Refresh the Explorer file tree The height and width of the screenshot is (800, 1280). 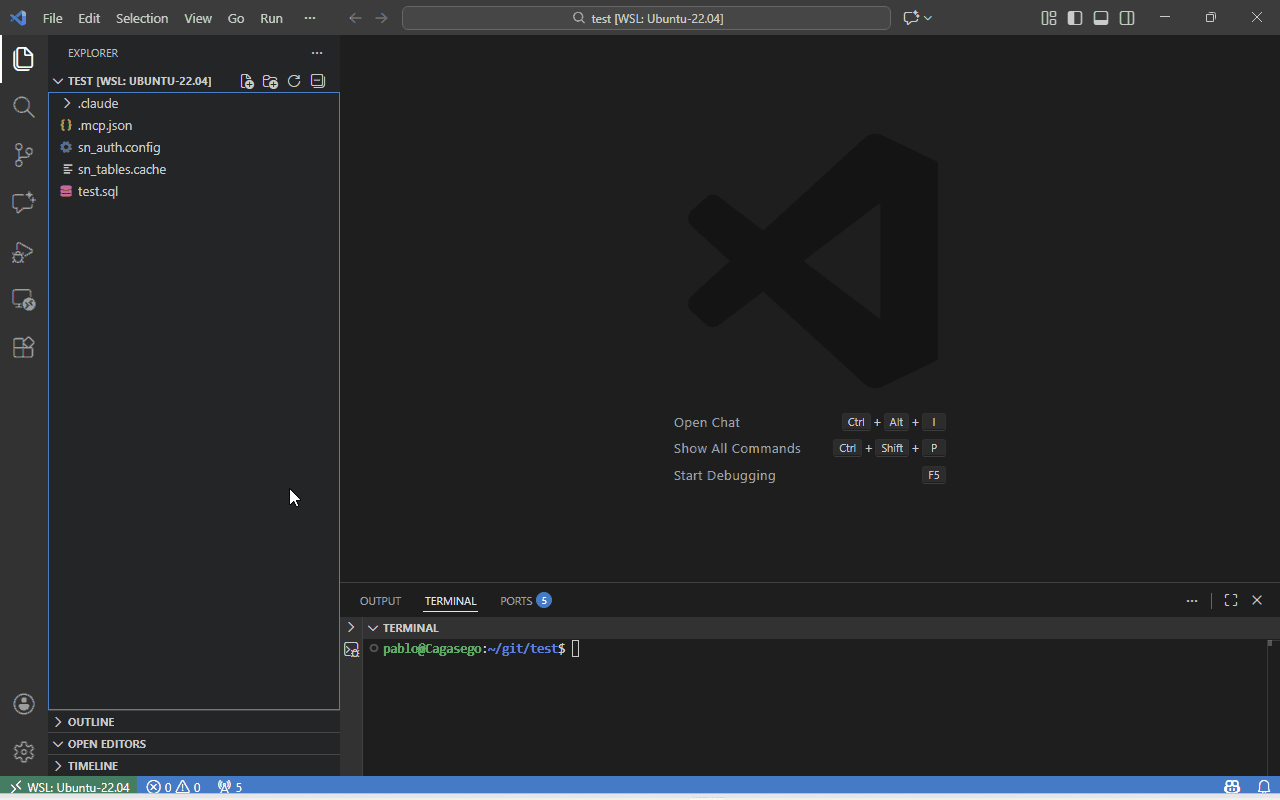coord(293,81)
